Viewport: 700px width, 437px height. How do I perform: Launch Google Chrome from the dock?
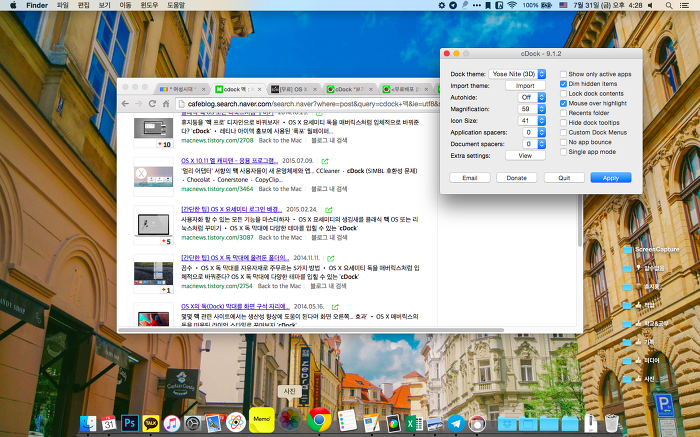coord(320,419)
